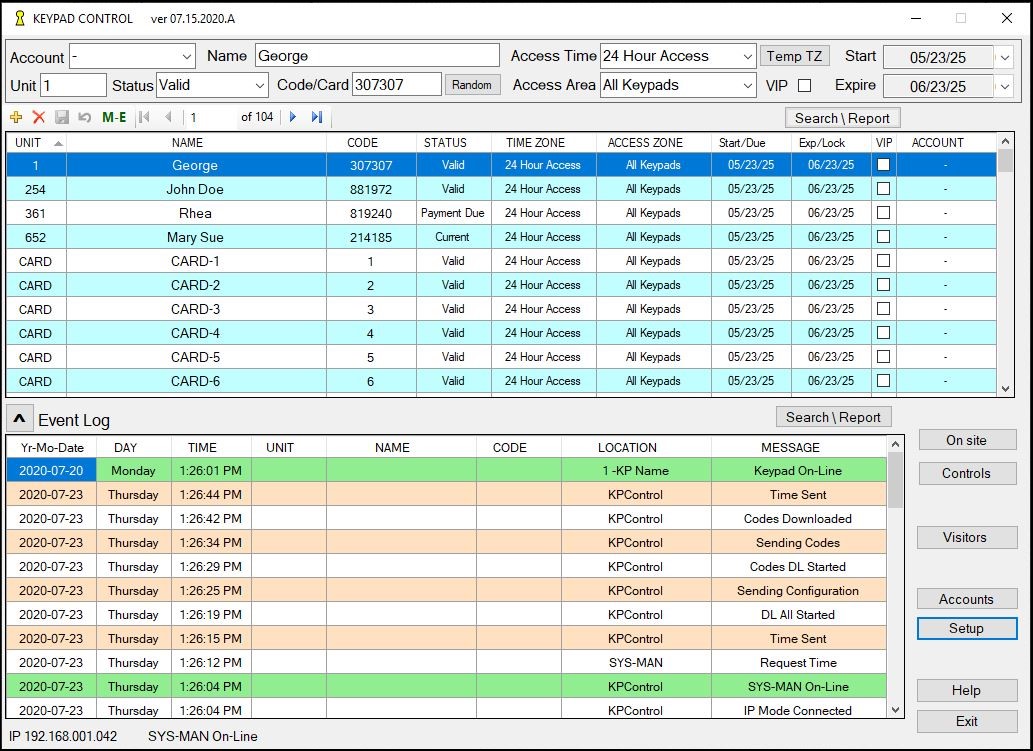Click the Name input field
The width and height of the screenshot is (1033, 751).
tap(376, 57)
